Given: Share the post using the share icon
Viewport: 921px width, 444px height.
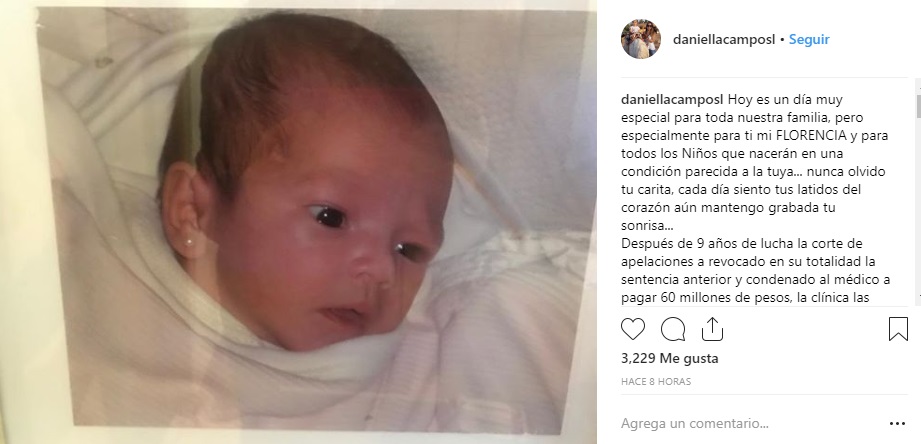Looking at the screenshot, I should pos(712,329).
